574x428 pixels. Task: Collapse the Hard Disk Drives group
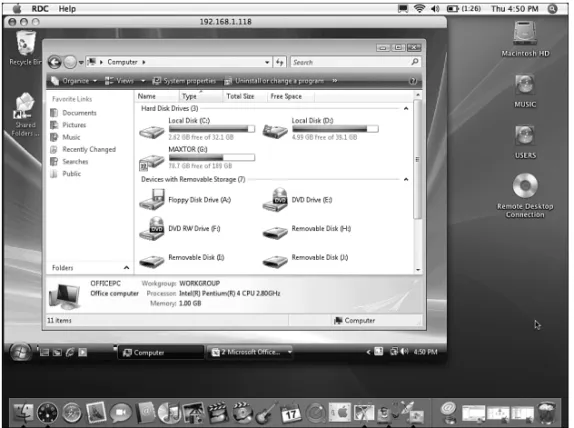pyautogui.click(x=406, y=108)
